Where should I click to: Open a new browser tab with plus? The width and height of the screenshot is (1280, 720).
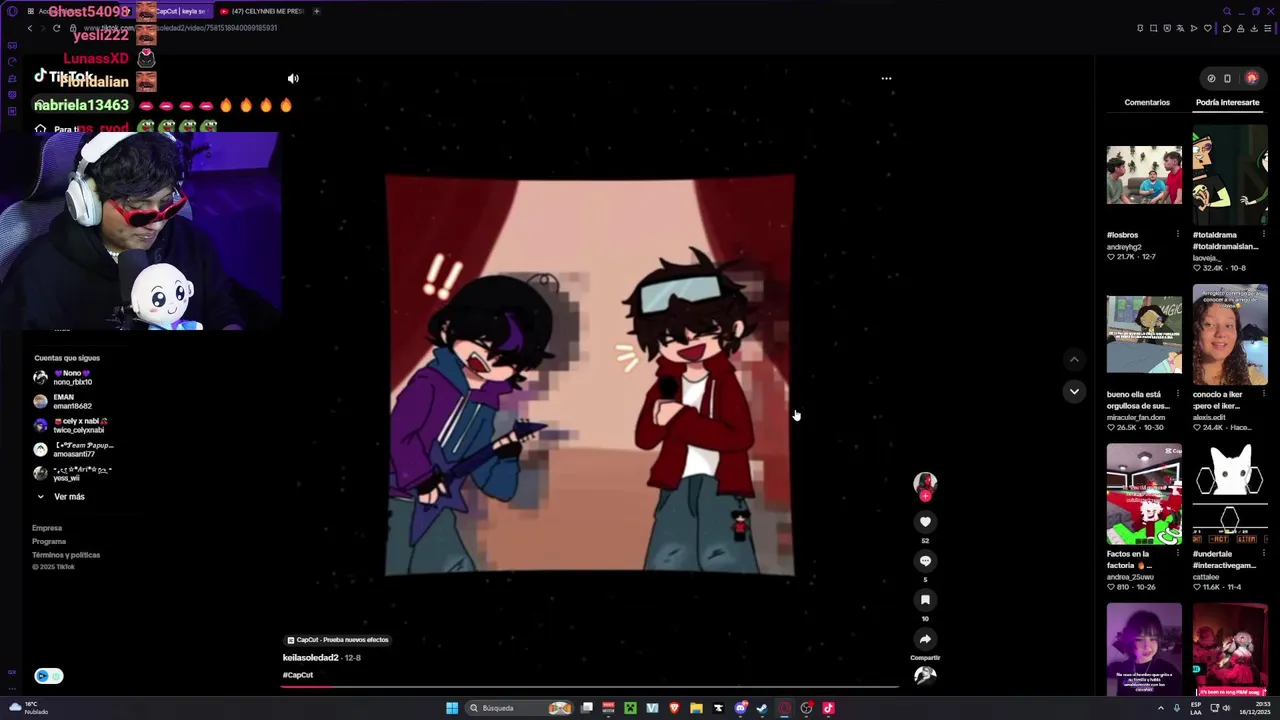316,11
